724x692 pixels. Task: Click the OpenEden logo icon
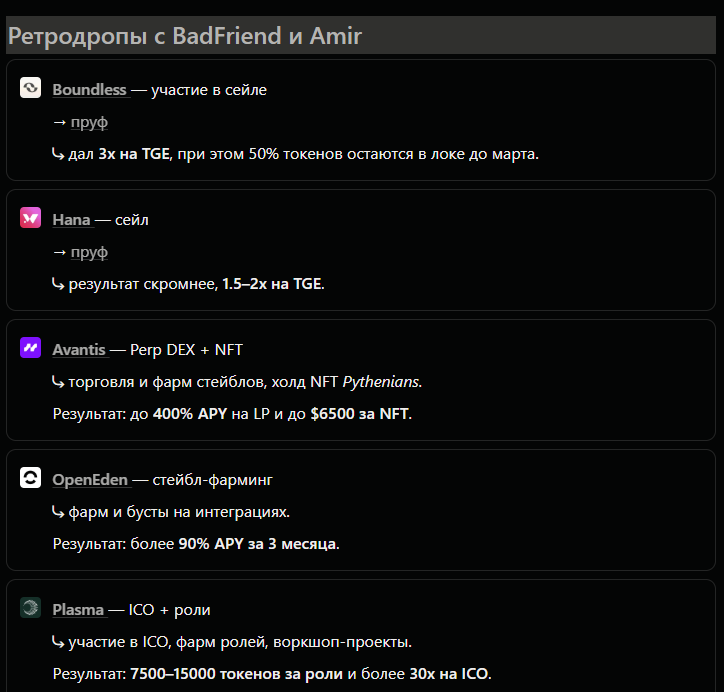tap(30, 478)
